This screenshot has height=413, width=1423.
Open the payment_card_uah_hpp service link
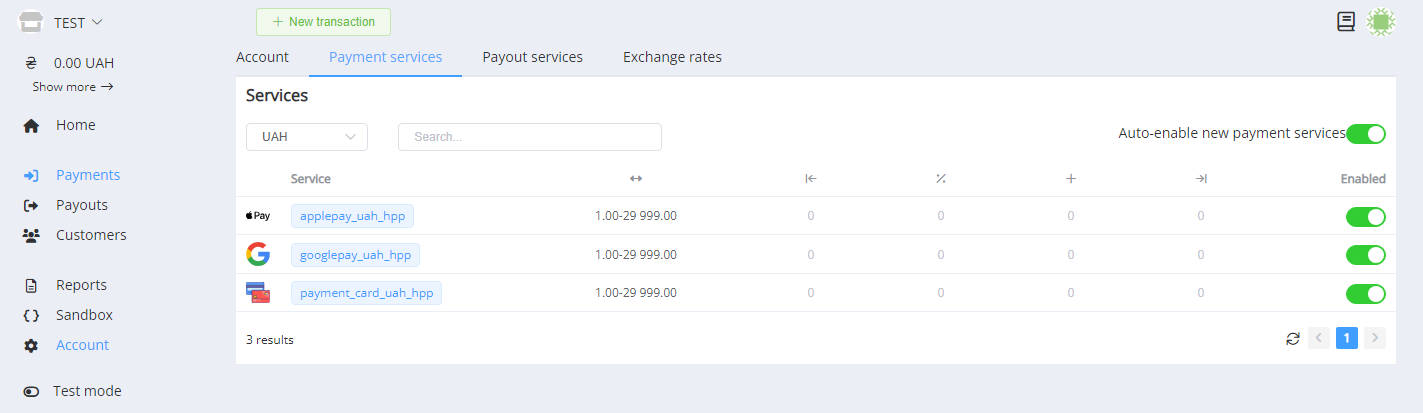[x=366, y=293]
